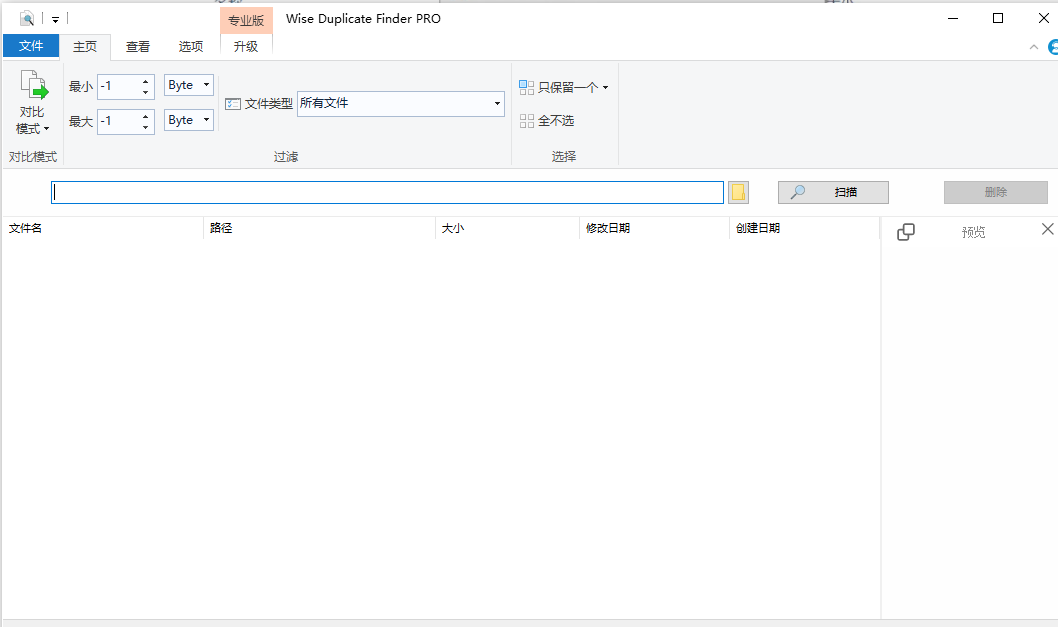Sort by the 创建日期 column header
Image resolution: width=1058 pixels, height=627 pixels.
[x=804, y=228]
